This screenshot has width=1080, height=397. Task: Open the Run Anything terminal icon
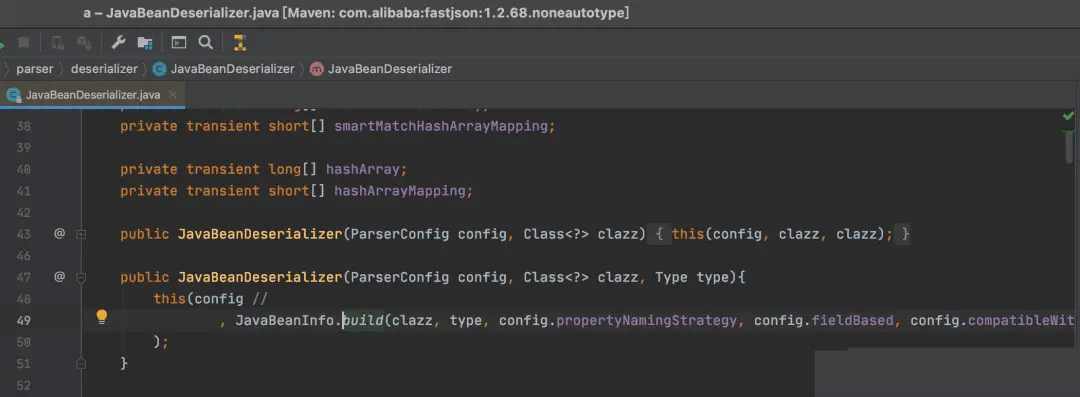tap(179, 43)
